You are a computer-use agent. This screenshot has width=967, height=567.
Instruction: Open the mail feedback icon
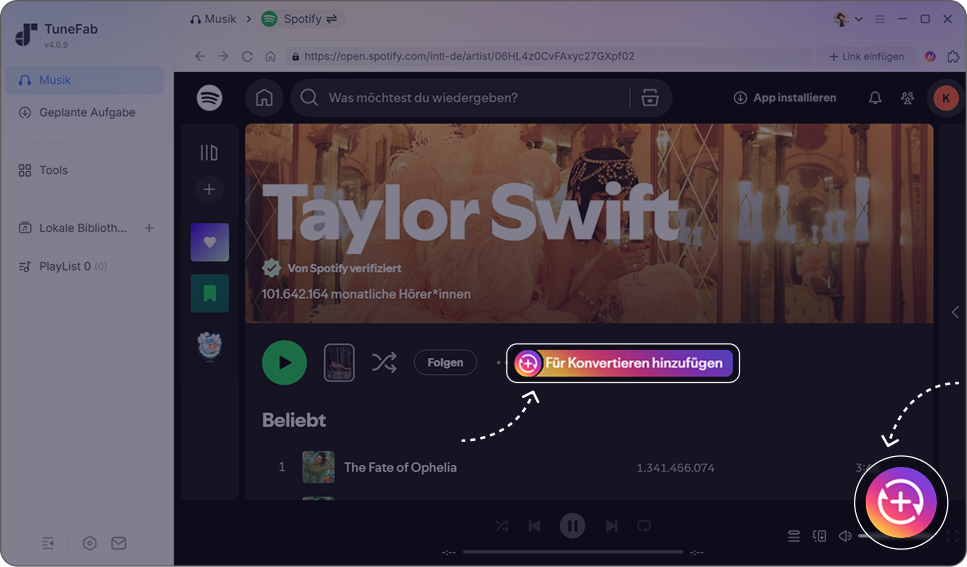(x=118, y=543)
